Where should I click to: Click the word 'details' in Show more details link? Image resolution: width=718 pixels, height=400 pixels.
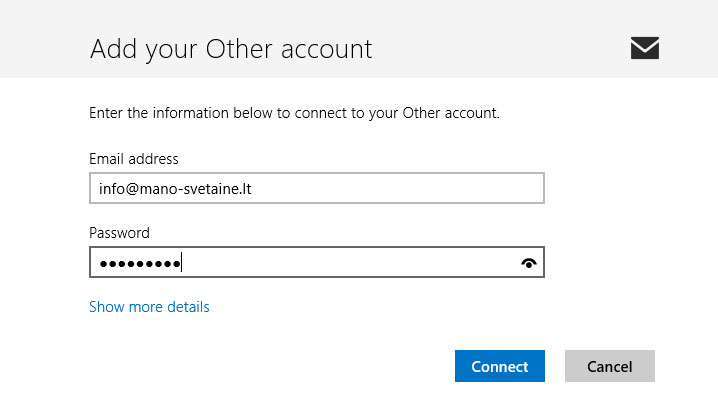click(x=187, y=307)
